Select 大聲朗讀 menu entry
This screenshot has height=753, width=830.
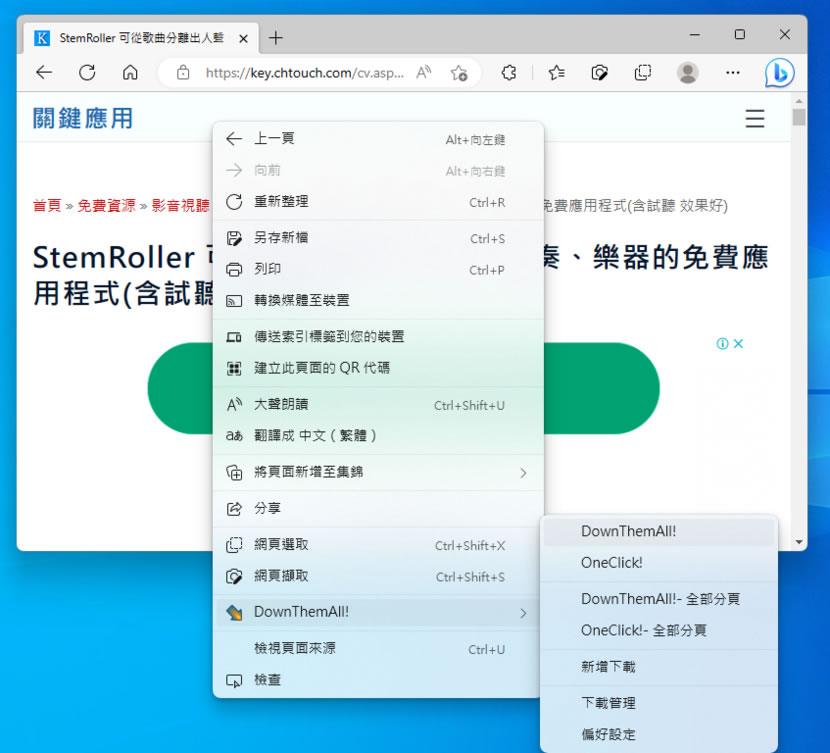(x=378, y=405)
